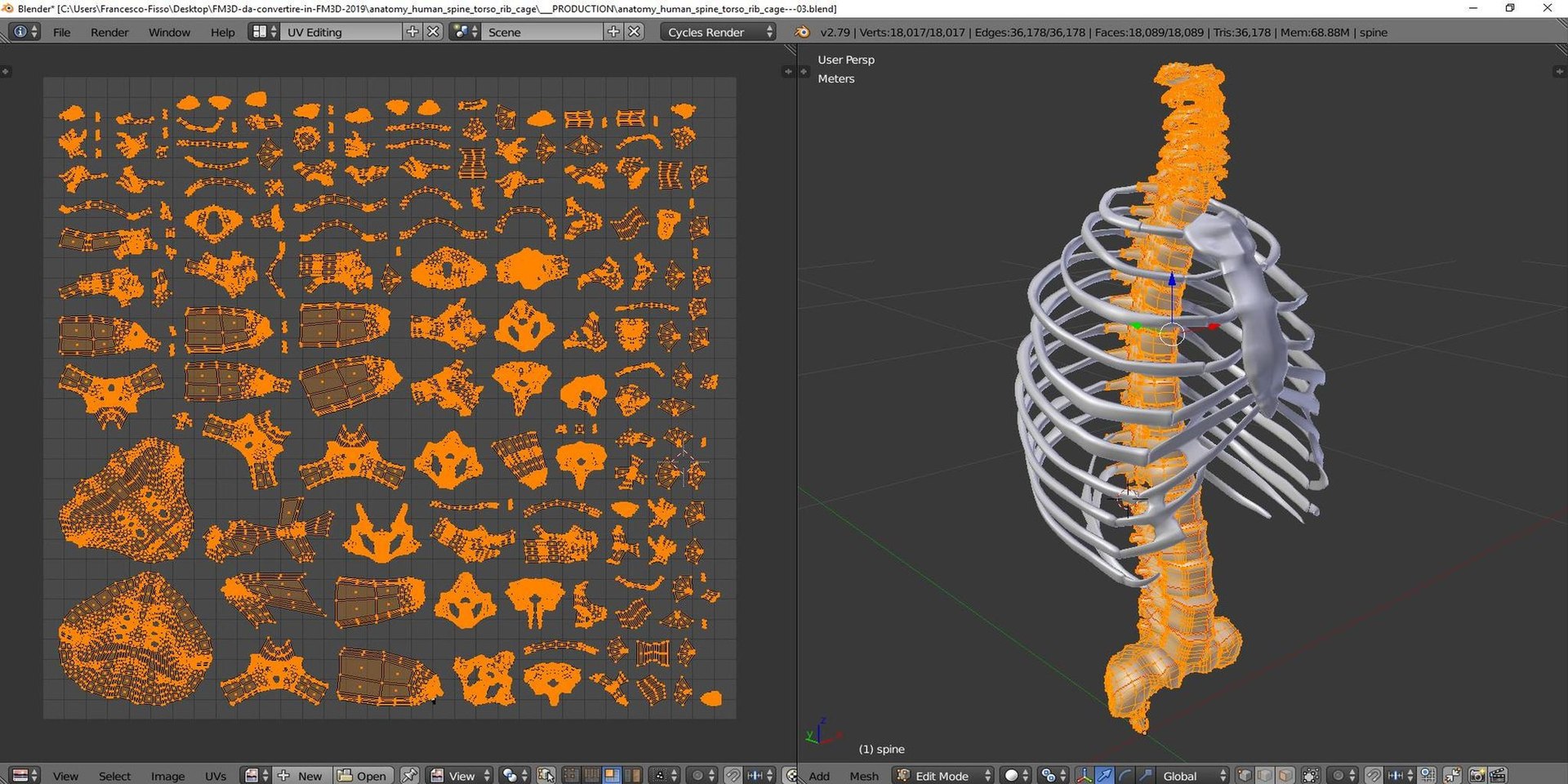Screen dimensions: 1568x784
Task: Open the Render menu
Action: pos(109,32)
